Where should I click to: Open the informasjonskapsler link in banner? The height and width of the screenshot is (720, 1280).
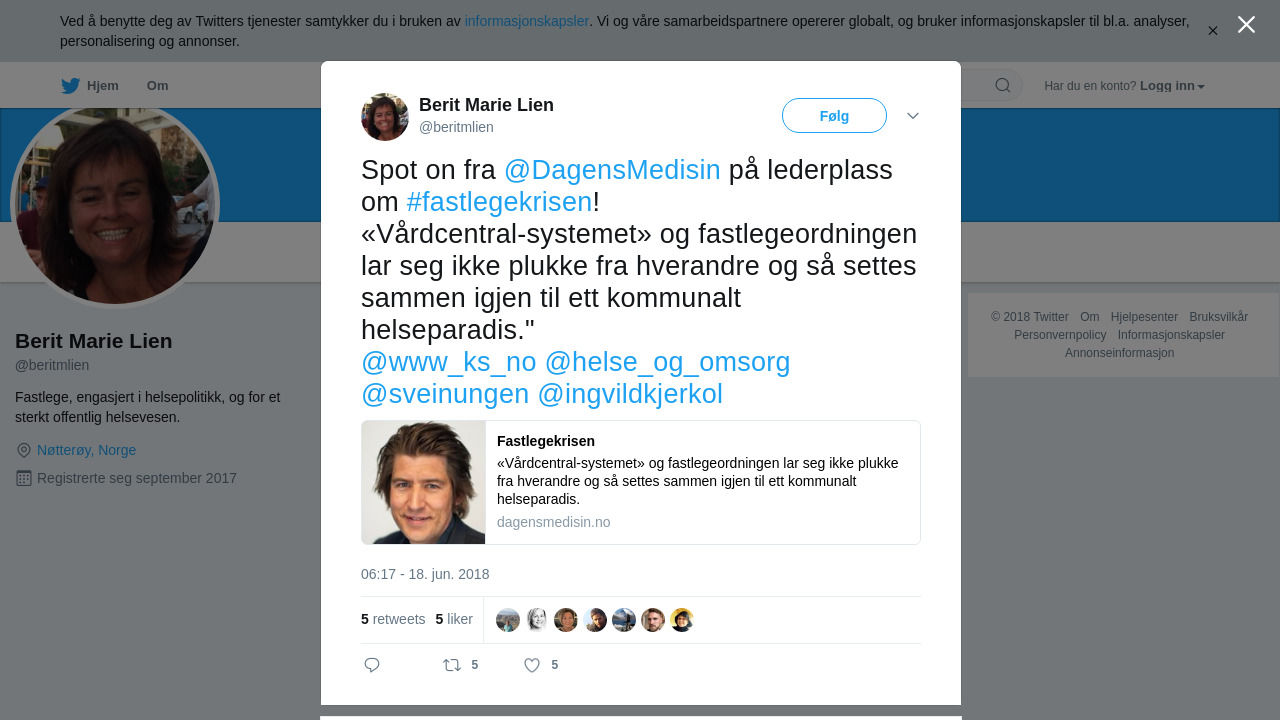point(527,21)
